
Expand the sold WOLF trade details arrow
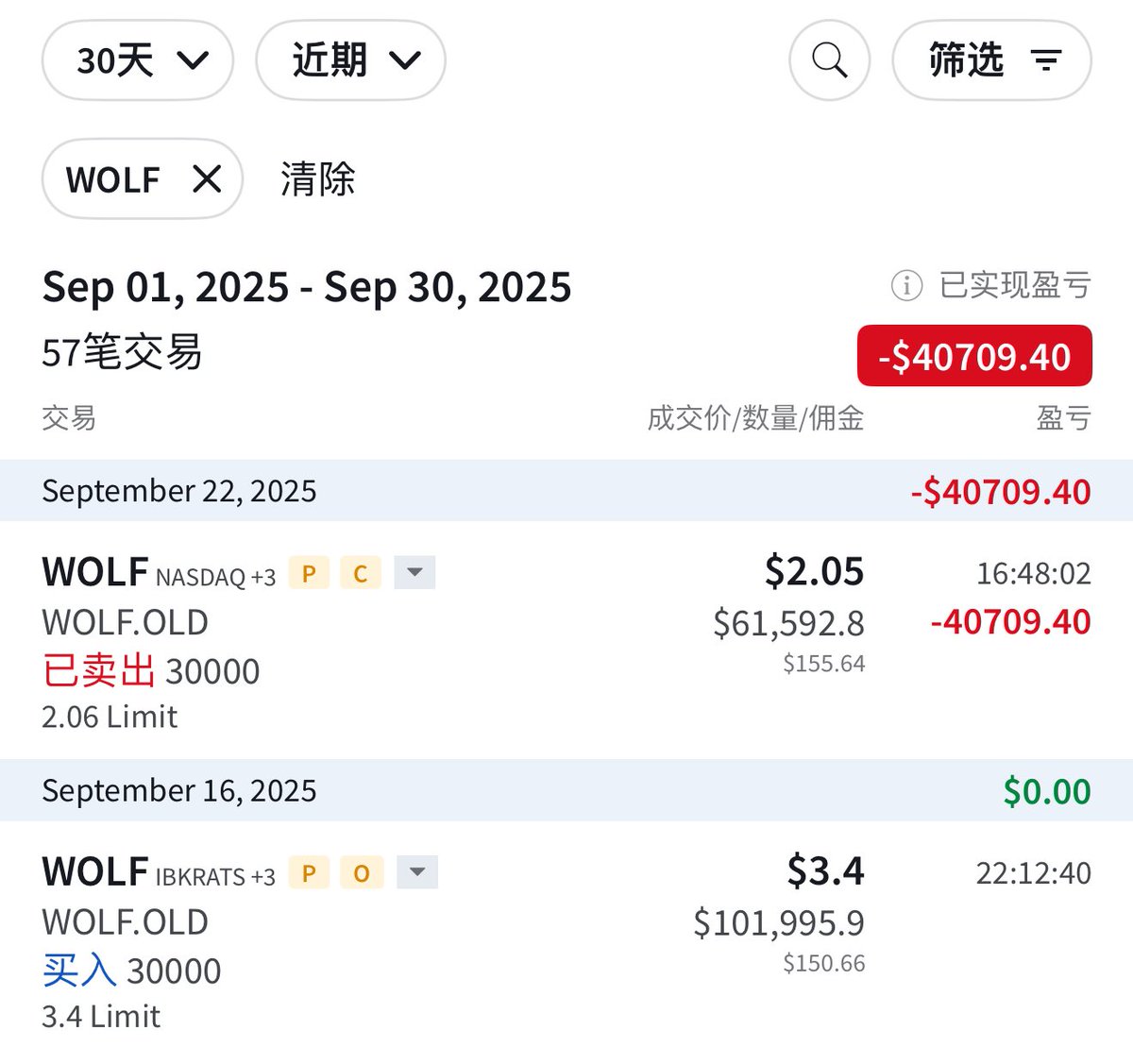coord(414,572)
